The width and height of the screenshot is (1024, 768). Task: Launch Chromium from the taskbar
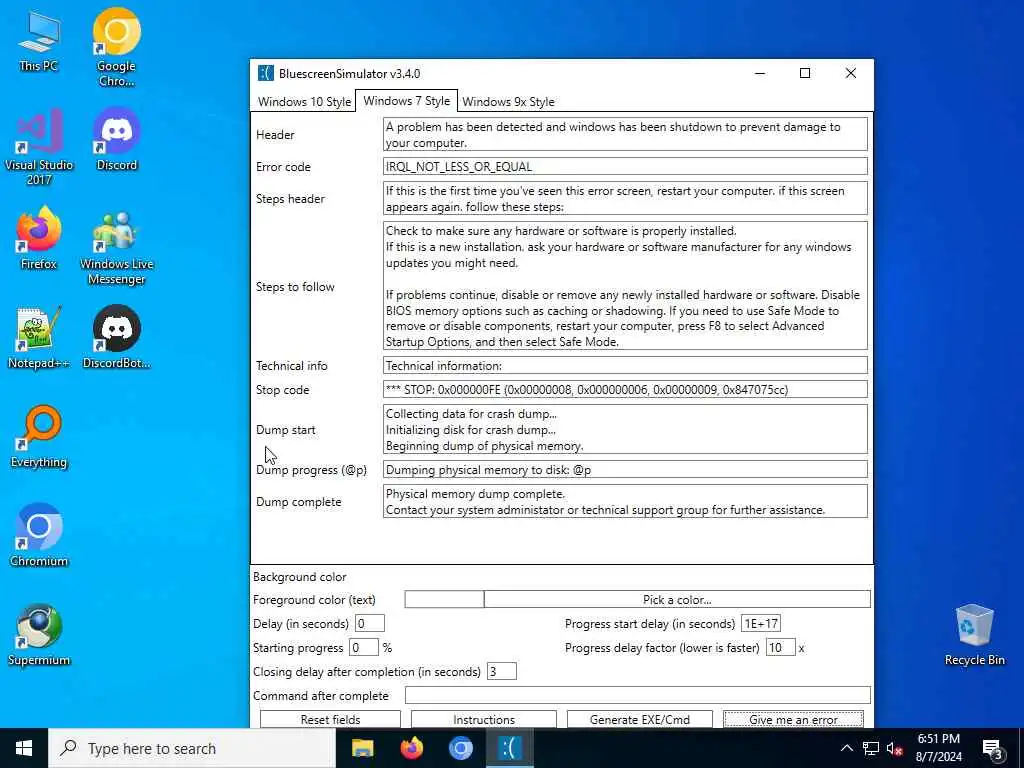point(460,748)
